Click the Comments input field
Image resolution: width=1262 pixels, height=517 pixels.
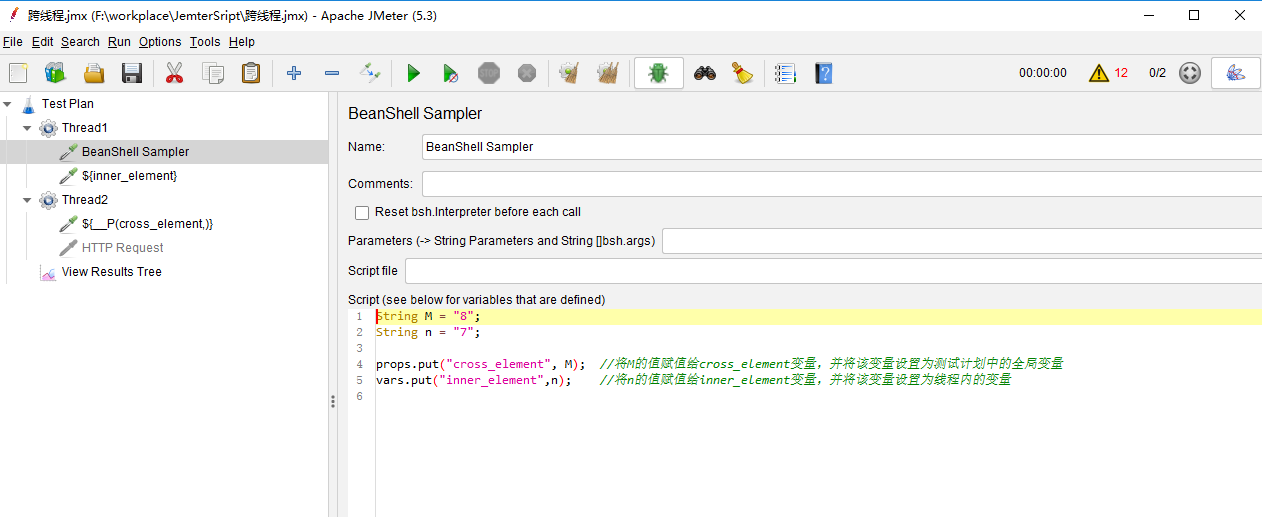point(842,184)
